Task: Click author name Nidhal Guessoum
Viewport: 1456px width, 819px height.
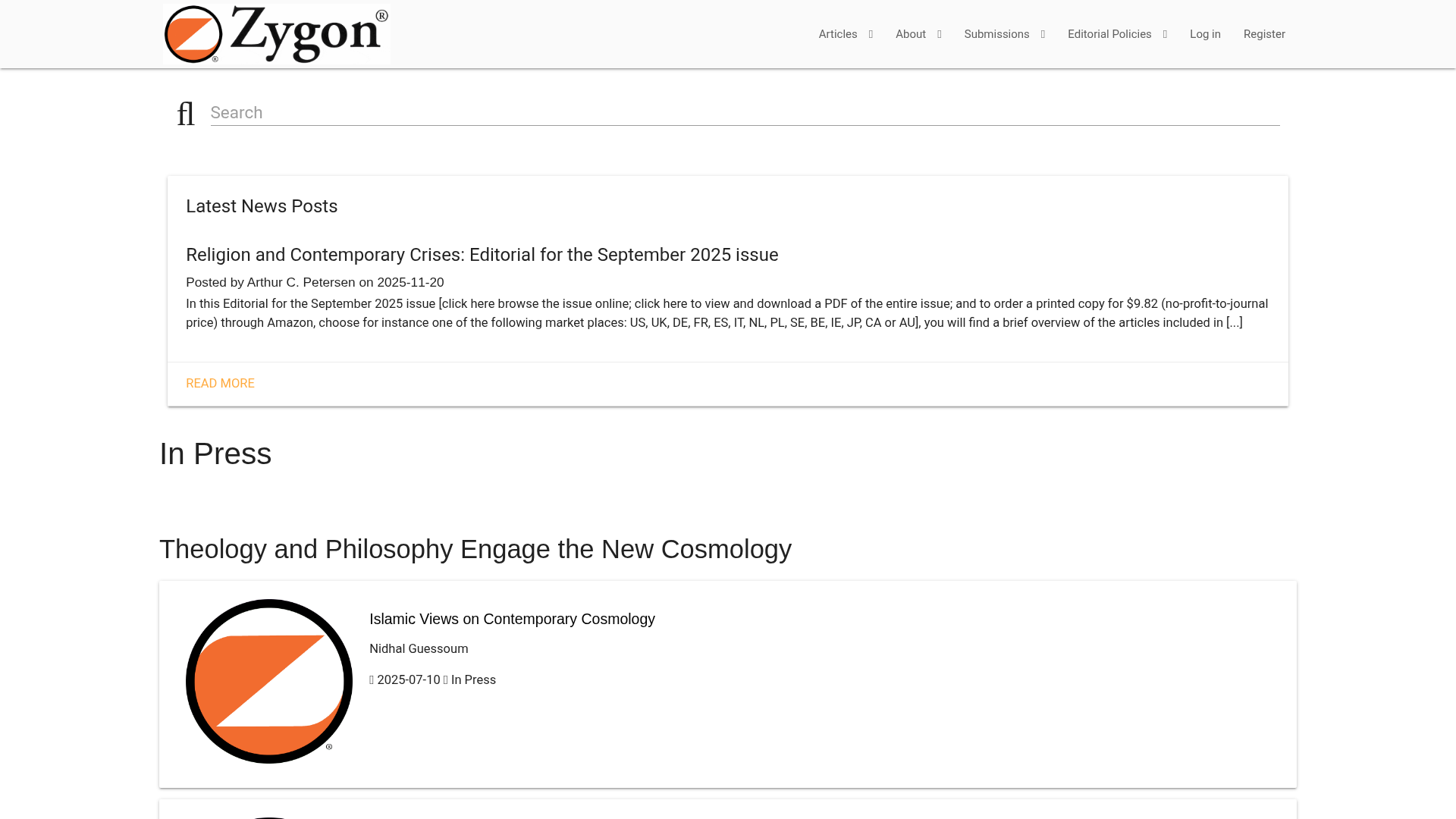Action: pos(418,648)
